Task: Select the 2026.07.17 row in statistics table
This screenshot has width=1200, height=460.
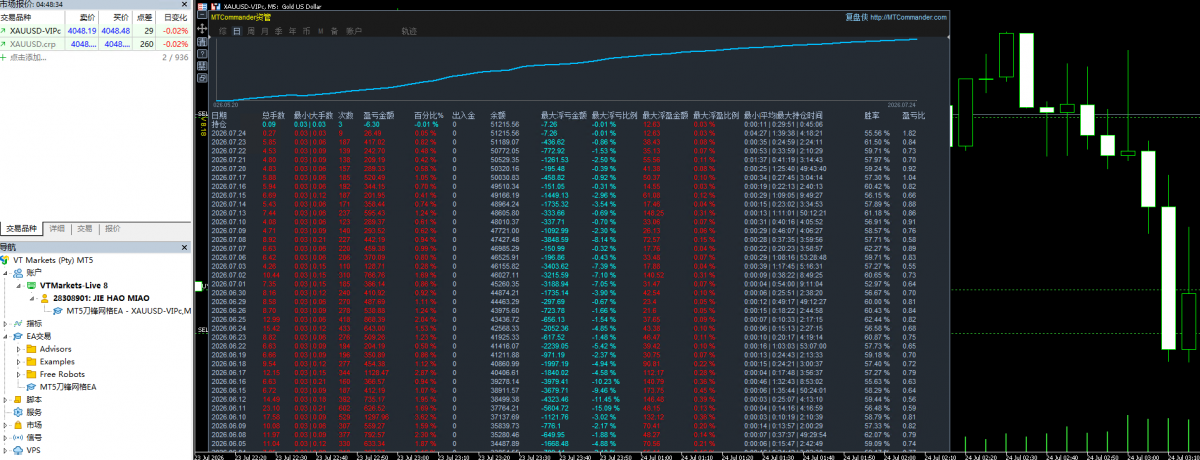Action: [577, 177]
